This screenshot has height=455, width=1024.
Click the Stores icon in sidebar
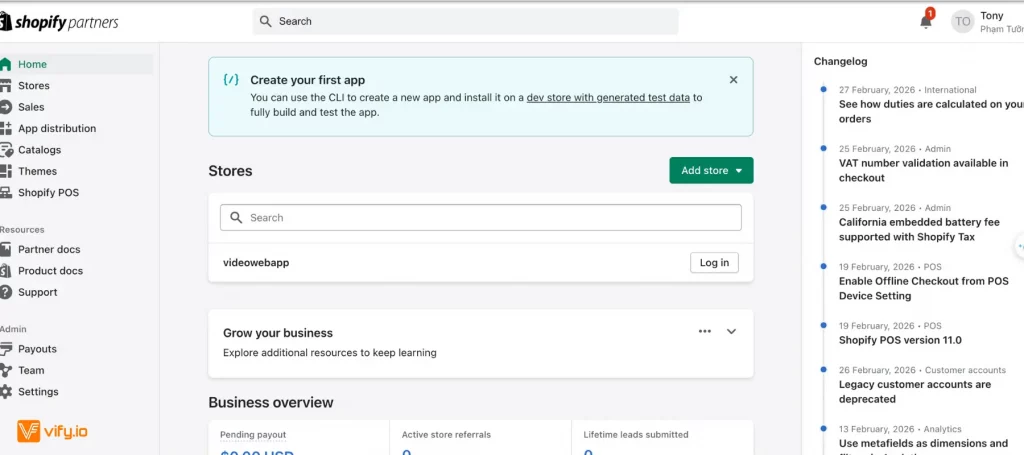pyautogui.click(x=5, y=86)
